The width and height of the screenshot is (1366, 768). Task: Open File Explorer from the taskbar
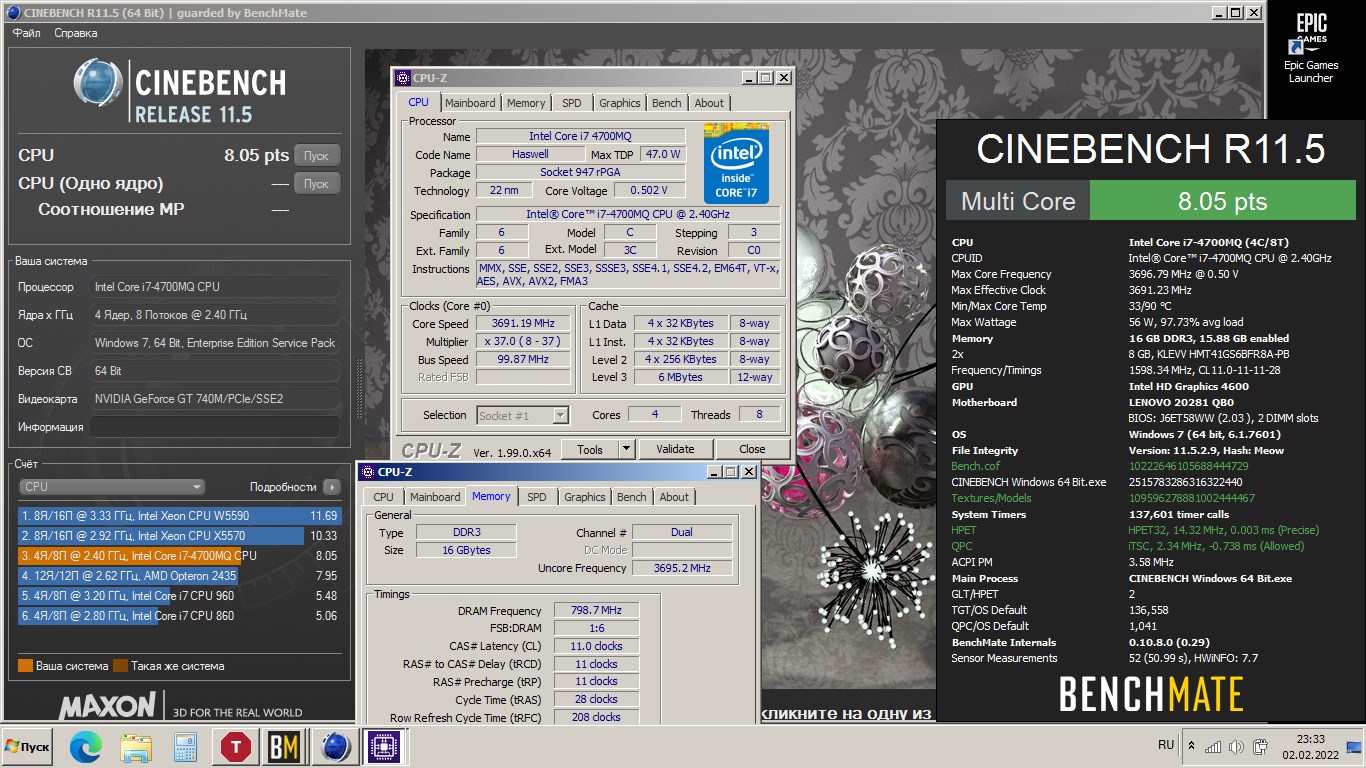(x=135, y=747)
